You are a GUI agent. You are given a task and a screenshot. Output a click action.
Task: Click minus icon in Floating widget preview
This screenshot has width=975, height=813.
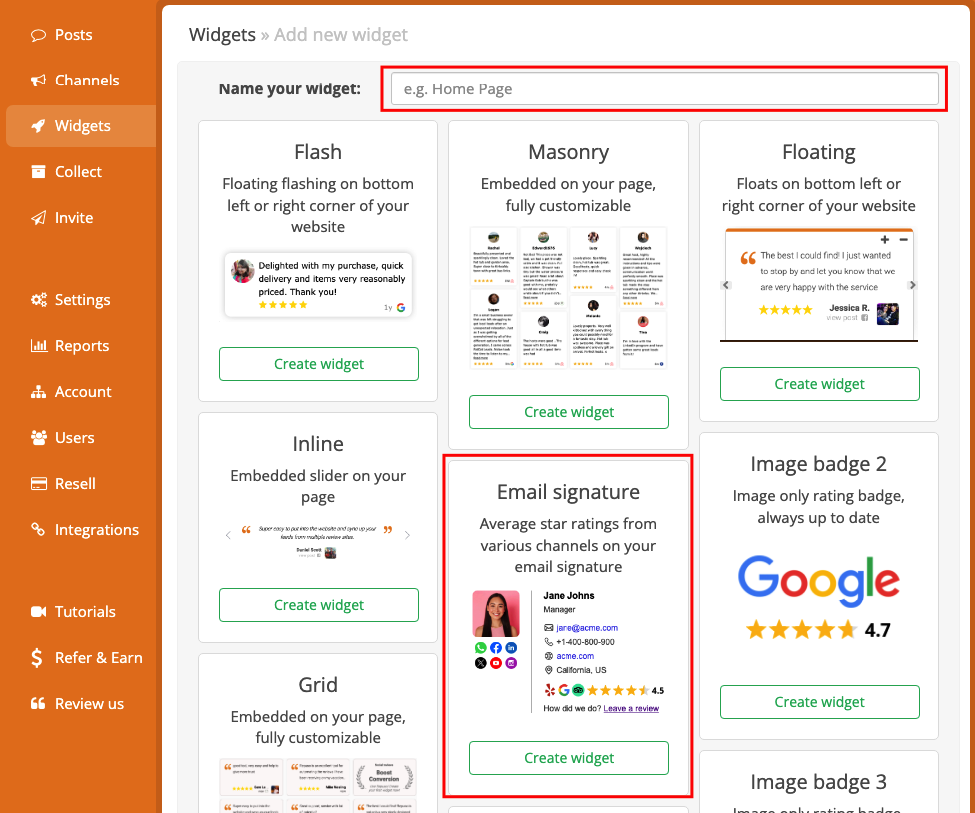(x=903, y=239)
